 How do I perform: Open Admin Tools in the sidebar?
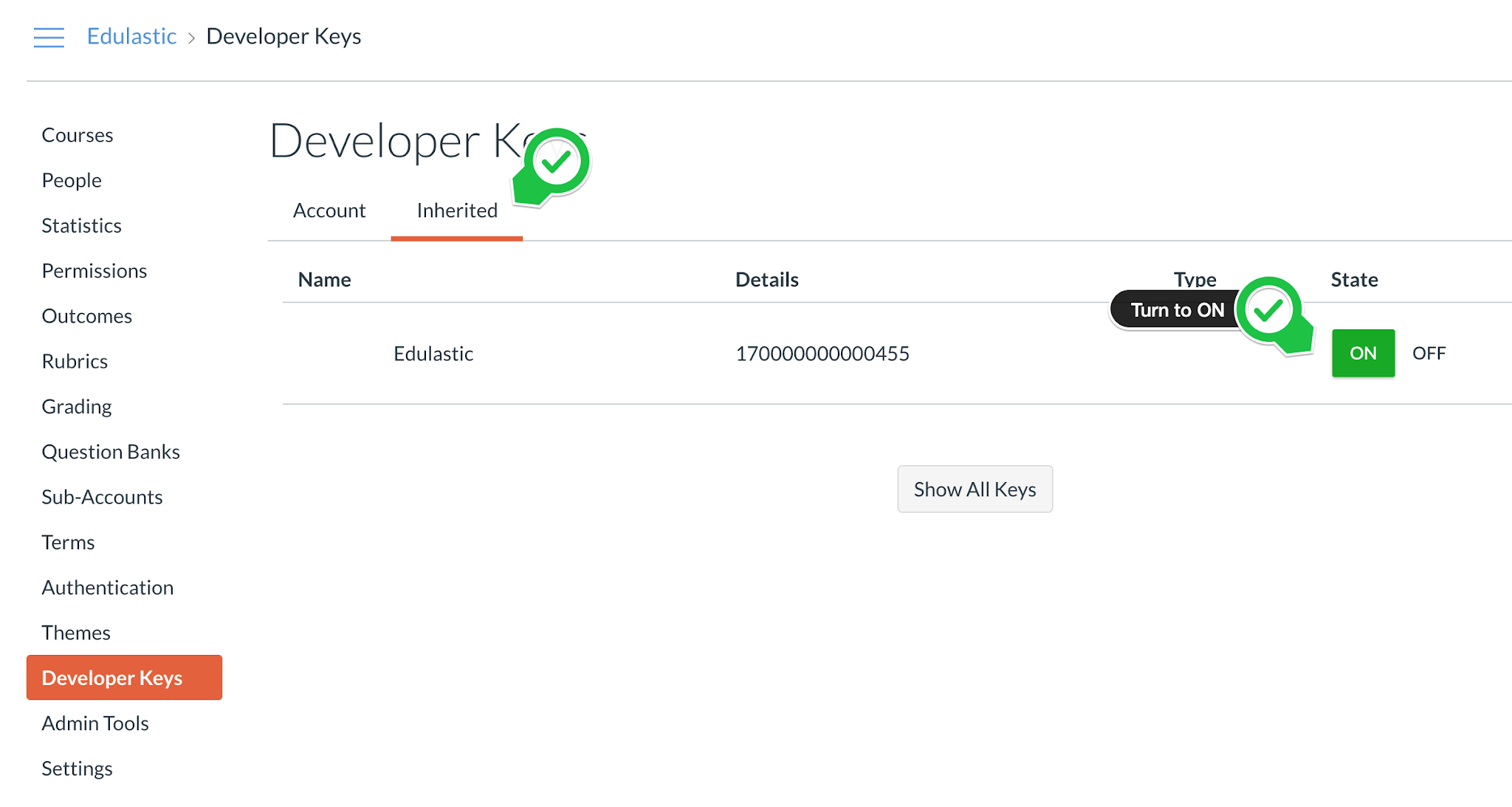[x=95, y=724]
